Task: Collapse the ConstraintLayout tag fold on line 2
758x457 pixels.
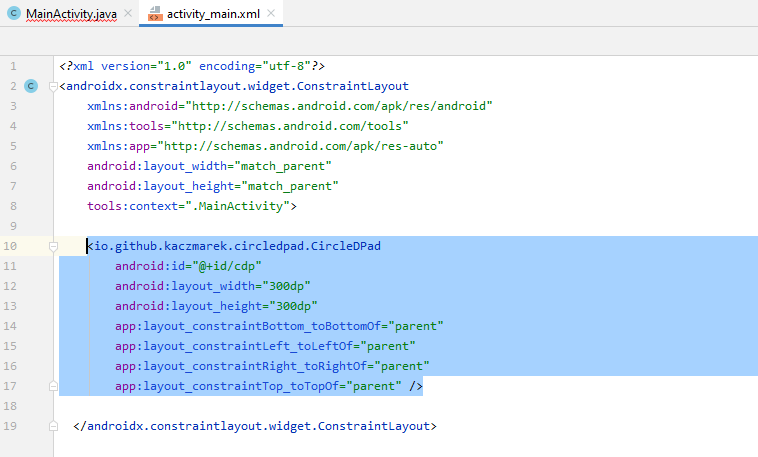Action: (53, 87)
